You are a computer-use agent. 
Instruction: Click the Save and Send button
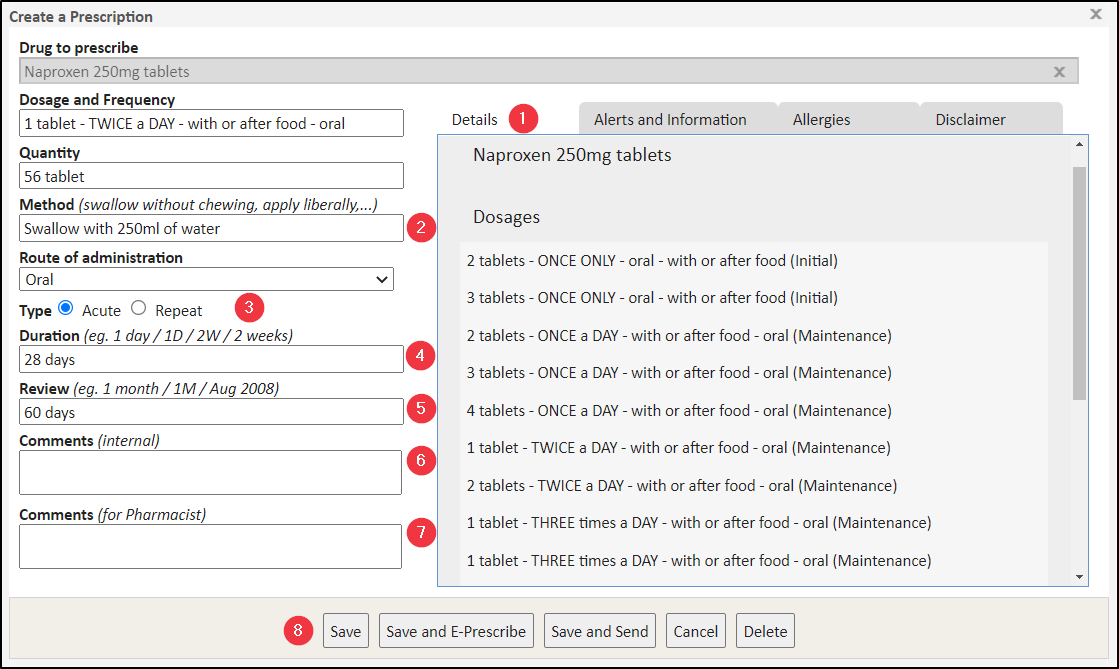[599, 631]
